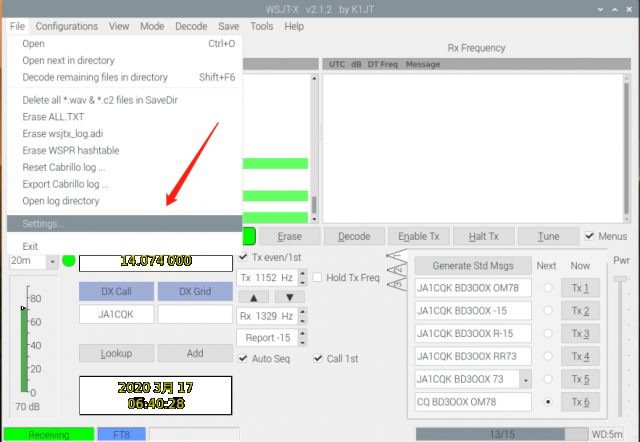Click the Decode button

click(354, 236)
